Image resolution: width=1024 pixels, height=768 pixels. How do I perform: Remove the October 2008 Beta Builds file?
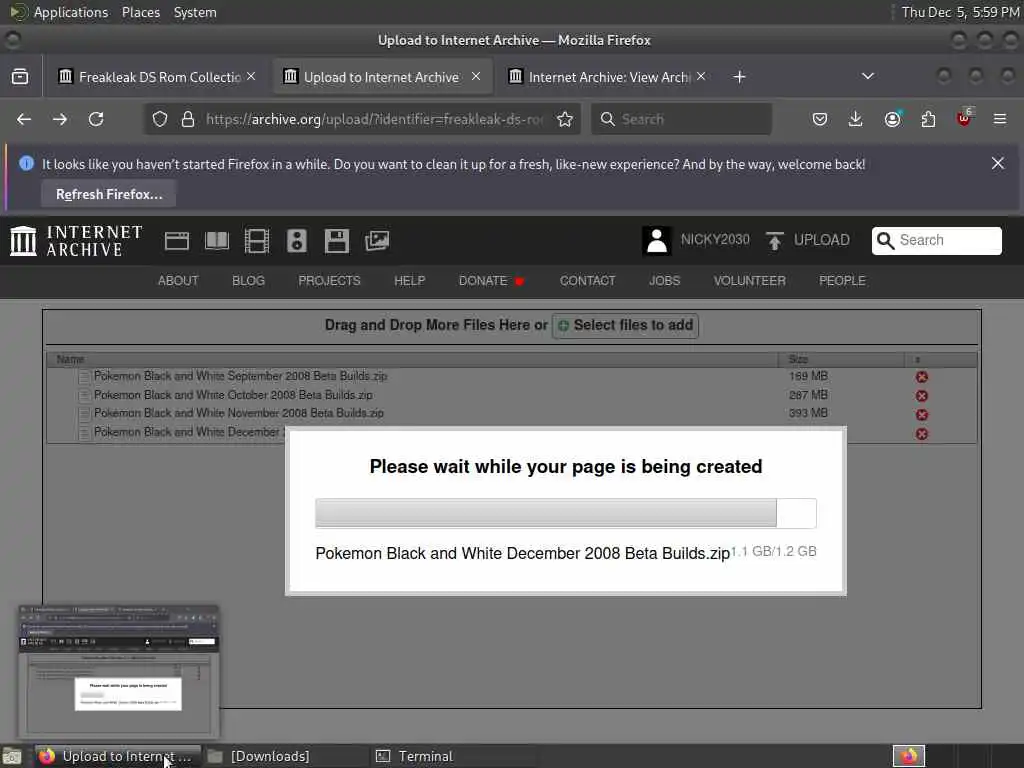point(921,396)
